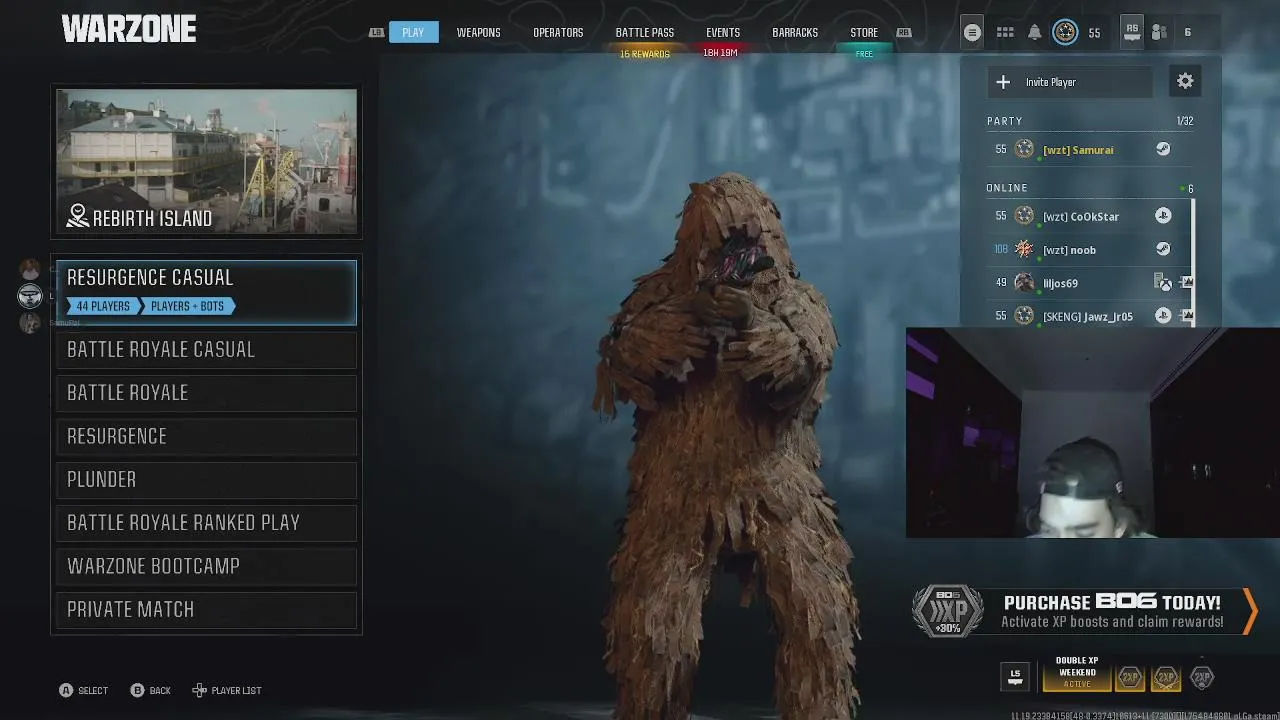Viewport: 1280px width, 720px height.
Task: Select Resurgence Casual mode
Action: point(206,292)
